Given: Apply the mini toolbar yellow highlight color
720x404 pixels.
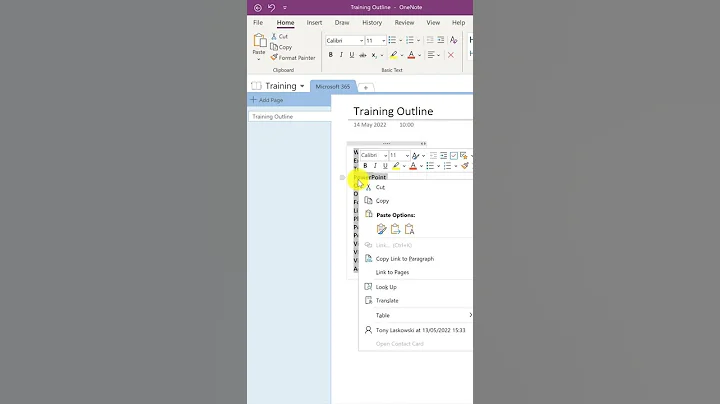Looking at the screenshot, I should point(396,166).
